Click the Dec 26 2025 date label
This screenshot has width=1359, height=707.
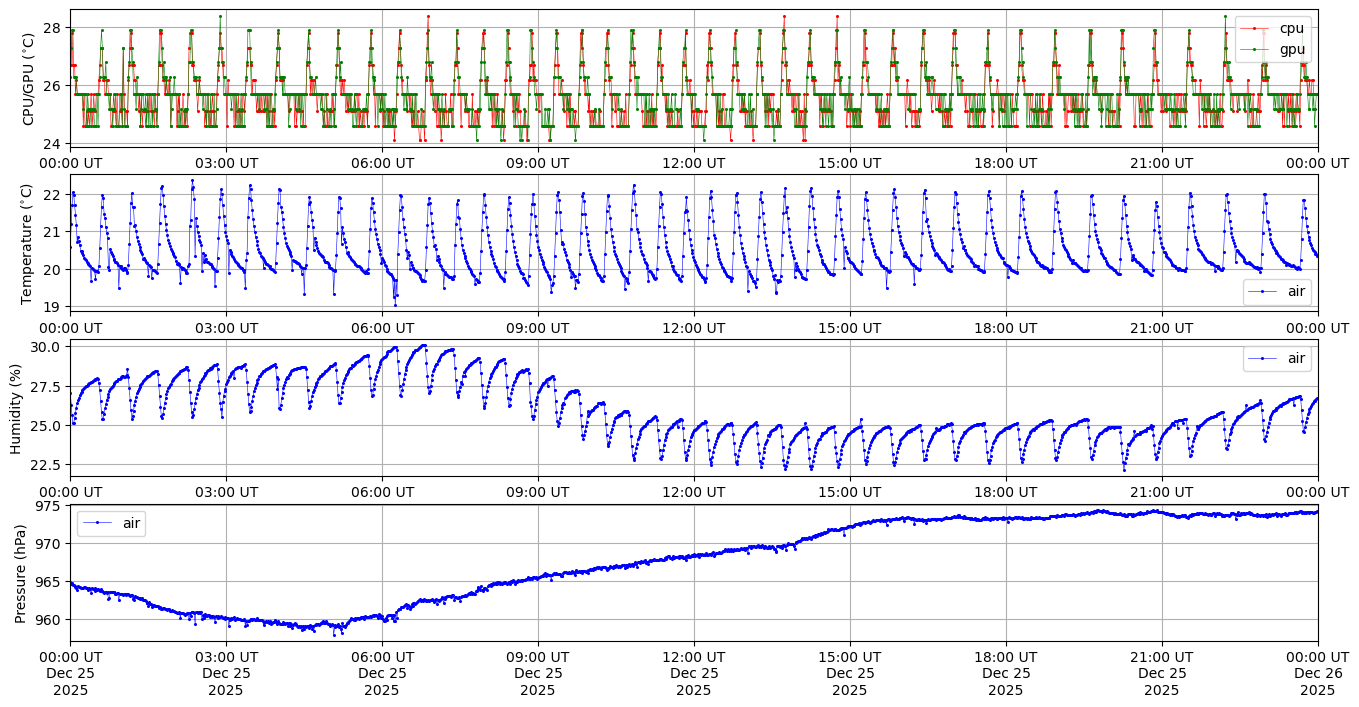tap(1317, 673)
